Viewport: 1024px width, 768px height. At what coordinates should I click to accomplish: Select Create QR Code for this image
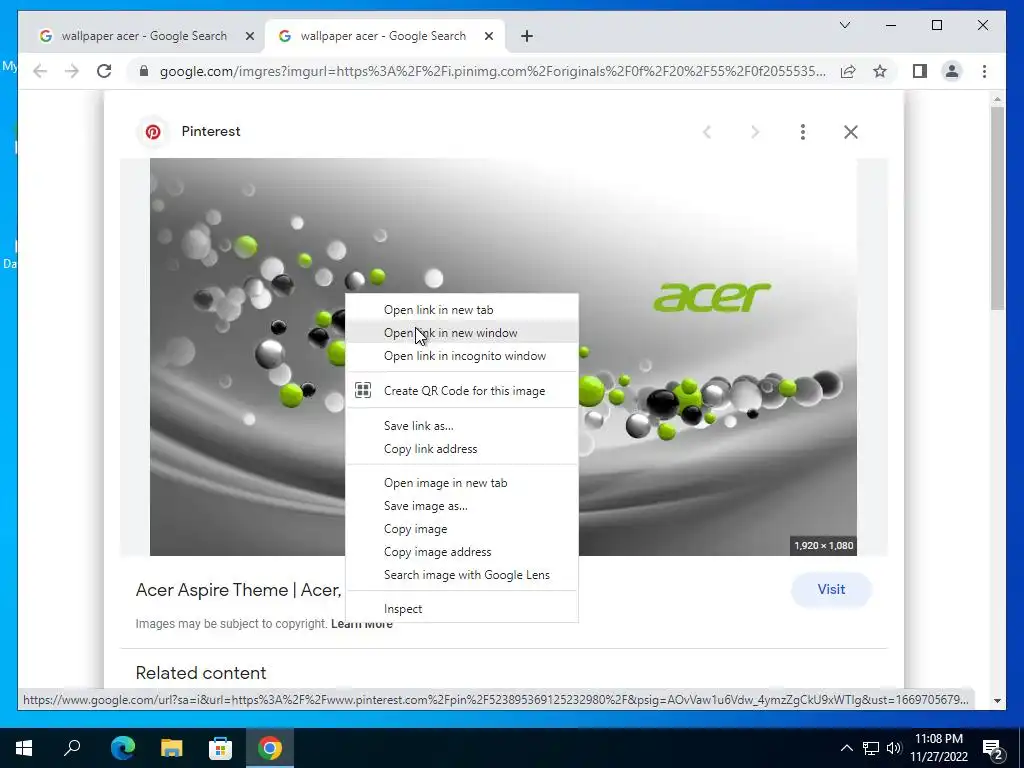point(462,391)
